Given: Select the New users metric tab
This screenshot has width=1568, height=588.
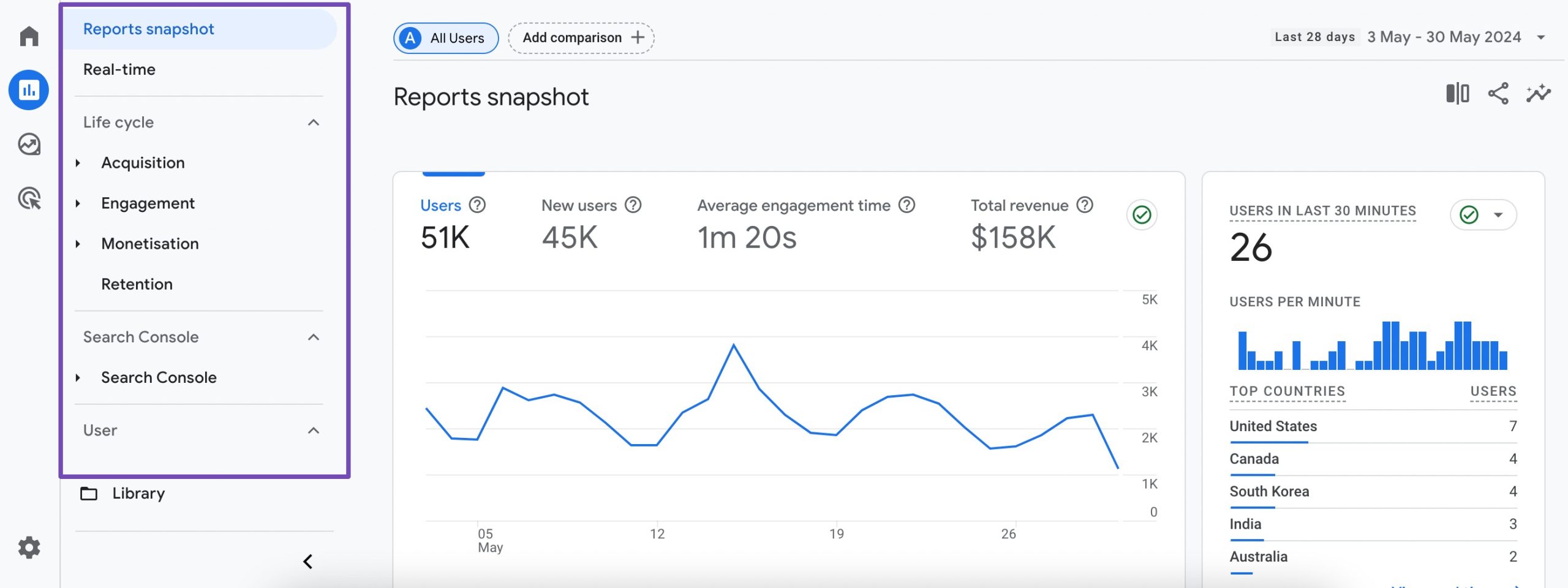Looking at the screenshot, I should pos(591,224).
